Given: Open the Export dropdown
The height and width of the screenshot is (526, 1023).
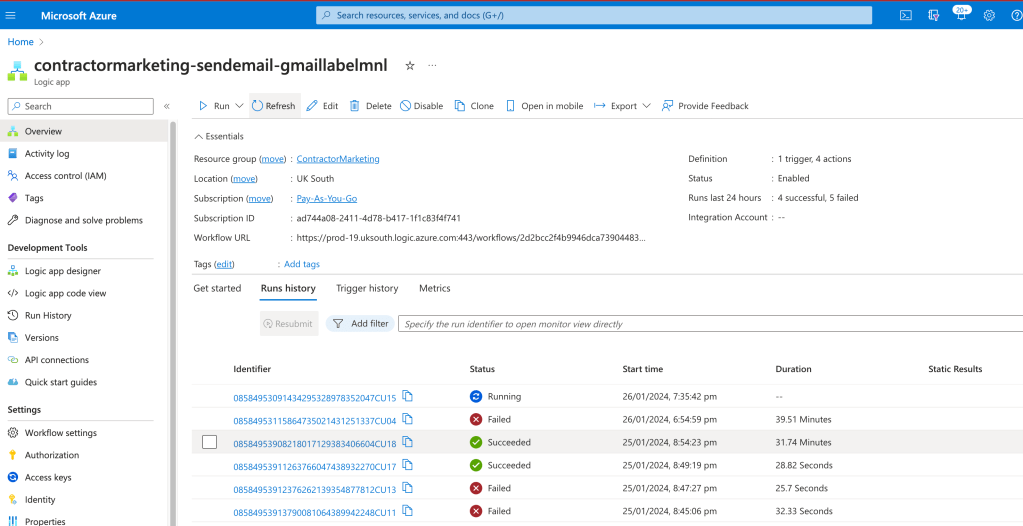Looking at the screenshot, I should pyautogui.click(x=622, y=106).
